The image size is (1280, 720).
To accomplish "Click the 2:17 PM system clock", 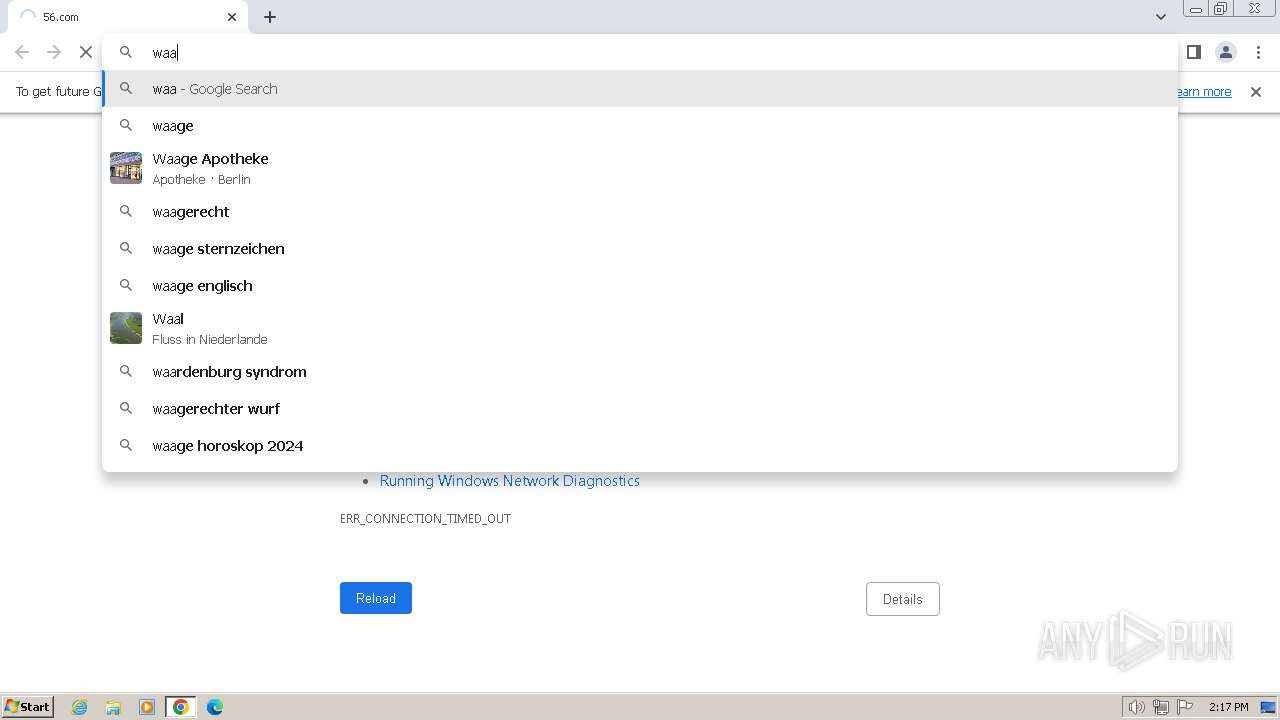I will [x=1228, y=707].
